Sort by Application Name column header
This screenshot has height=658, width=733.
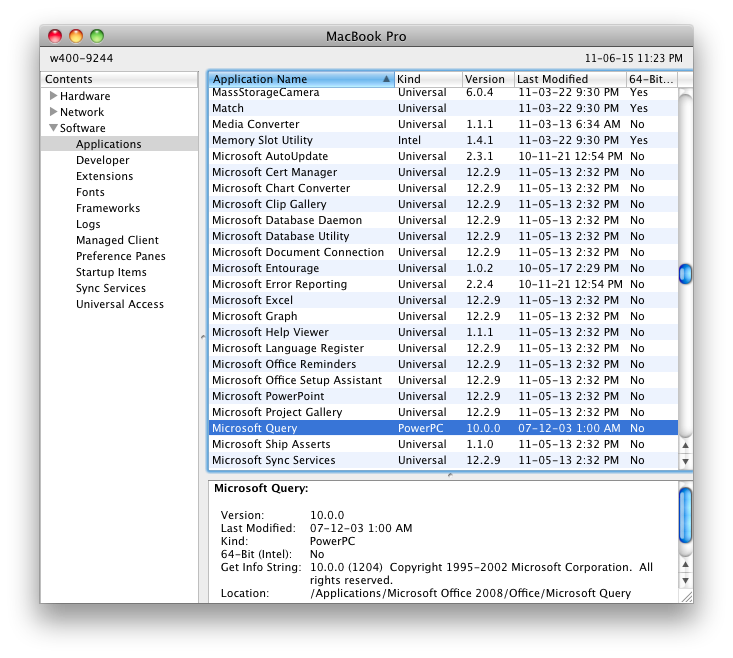pyautogui.click(x=301, y=79)
